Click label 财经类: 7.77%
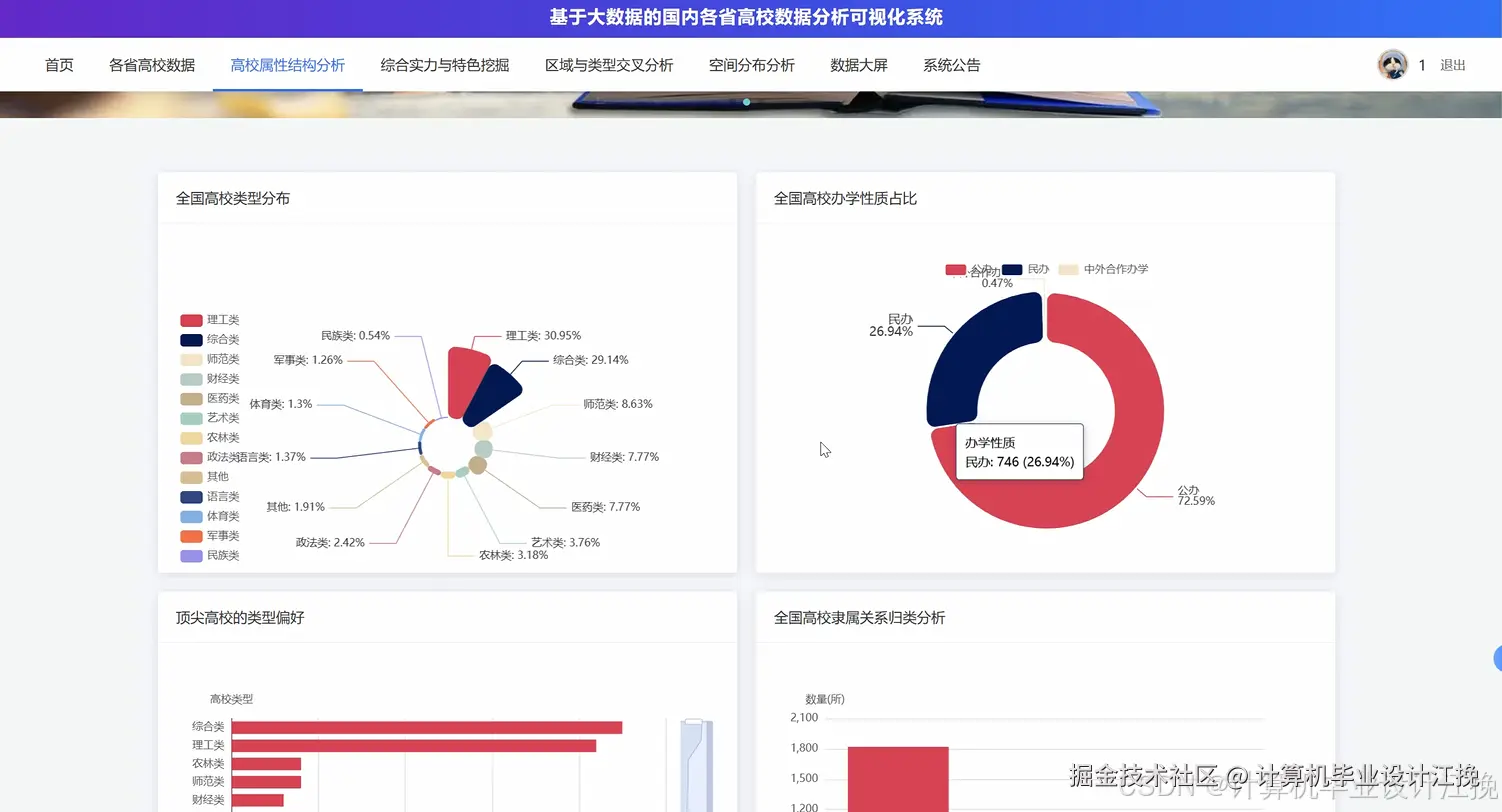Screen dimensions: 1502x812 tap(624, 457)
